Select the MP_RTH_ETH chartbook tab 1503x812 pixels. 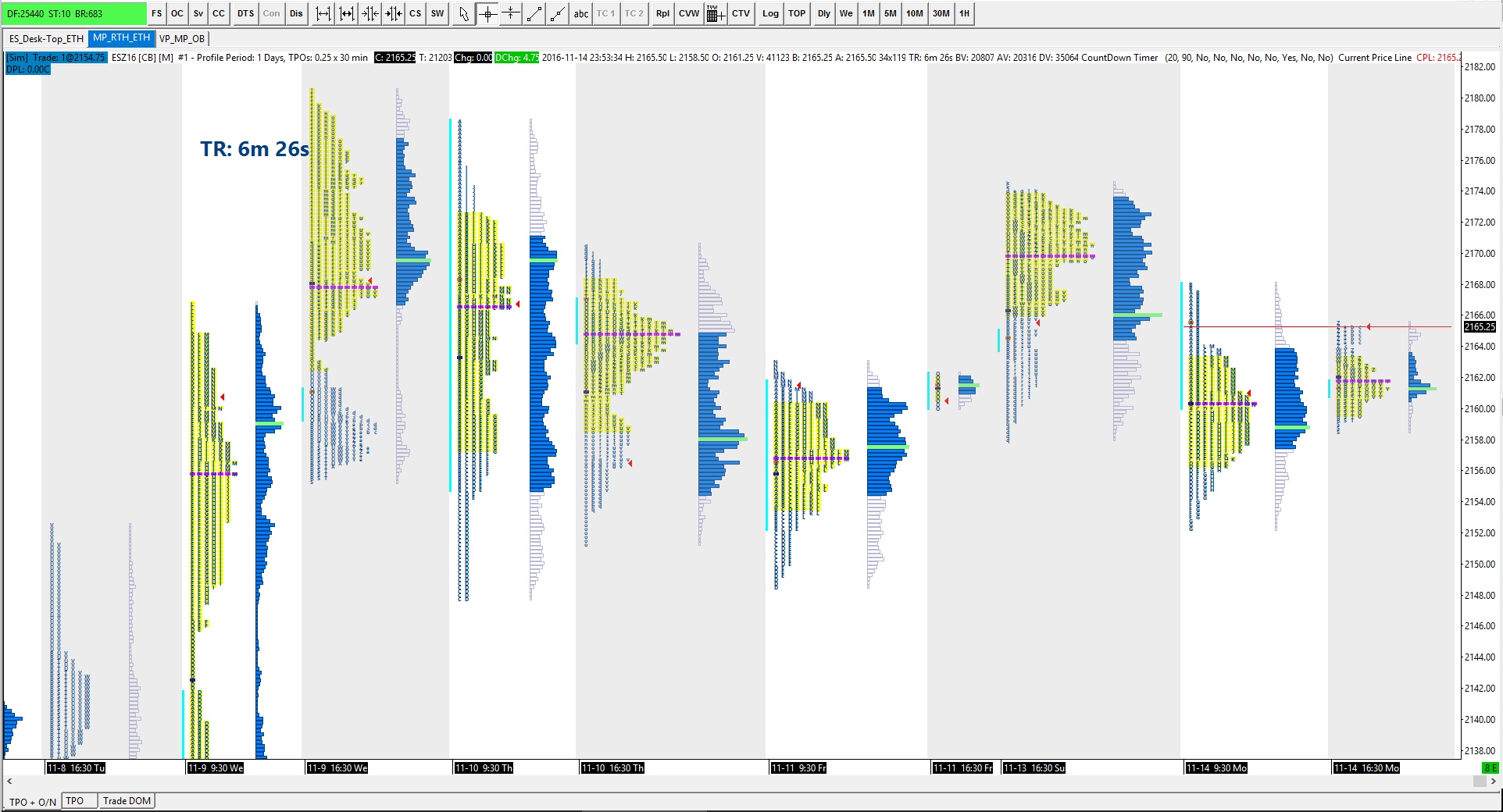122,38
